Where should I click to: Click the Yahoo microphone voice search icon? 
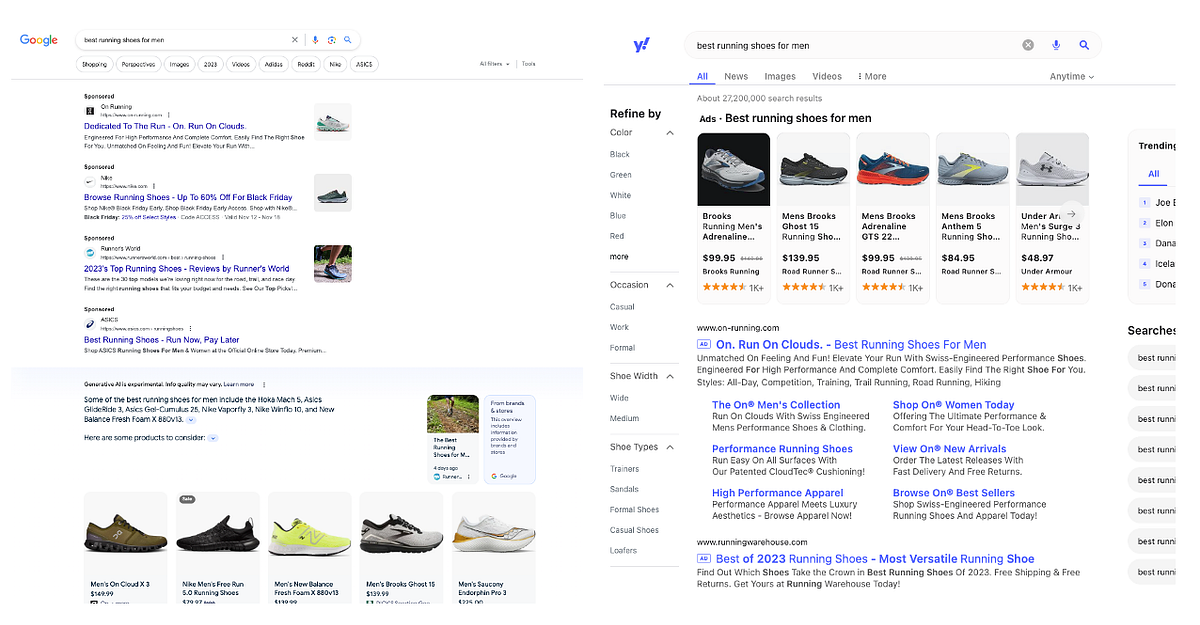point(1056,44)
